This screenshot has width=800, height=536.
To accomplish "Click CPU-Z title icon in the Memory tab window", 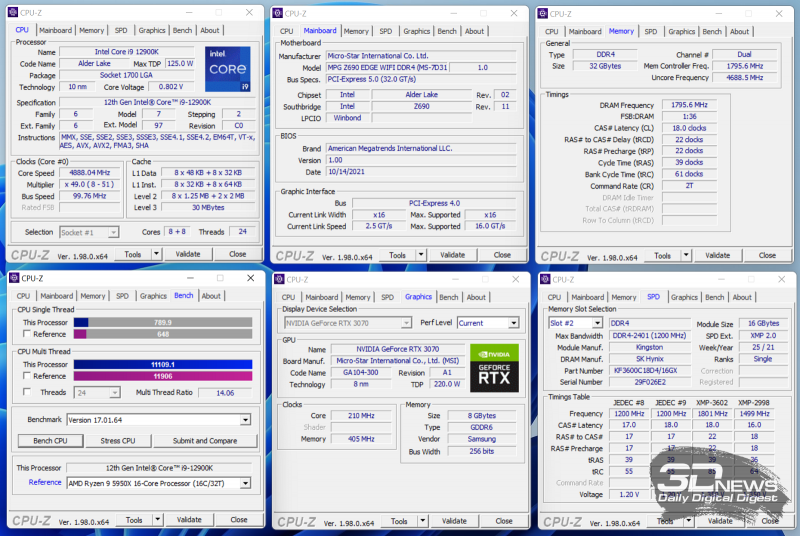I will 544,12.
